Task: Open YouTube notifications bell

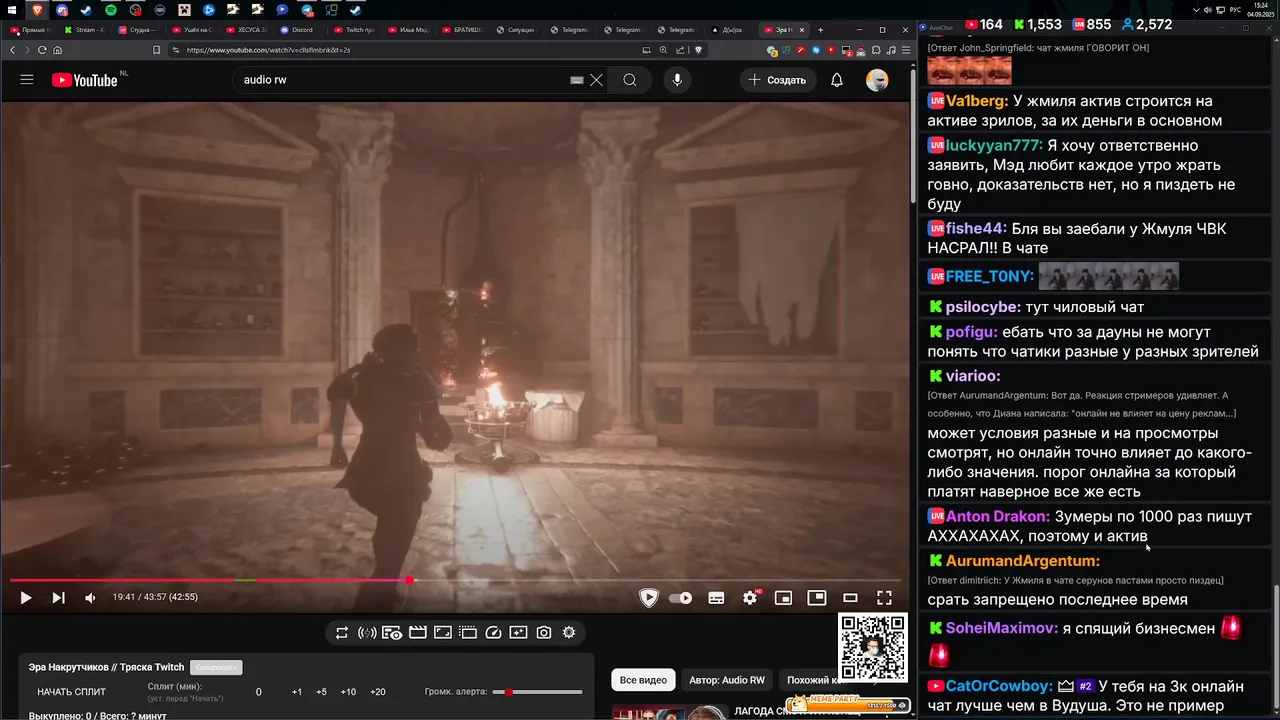Action: click(x=837, y=80)
